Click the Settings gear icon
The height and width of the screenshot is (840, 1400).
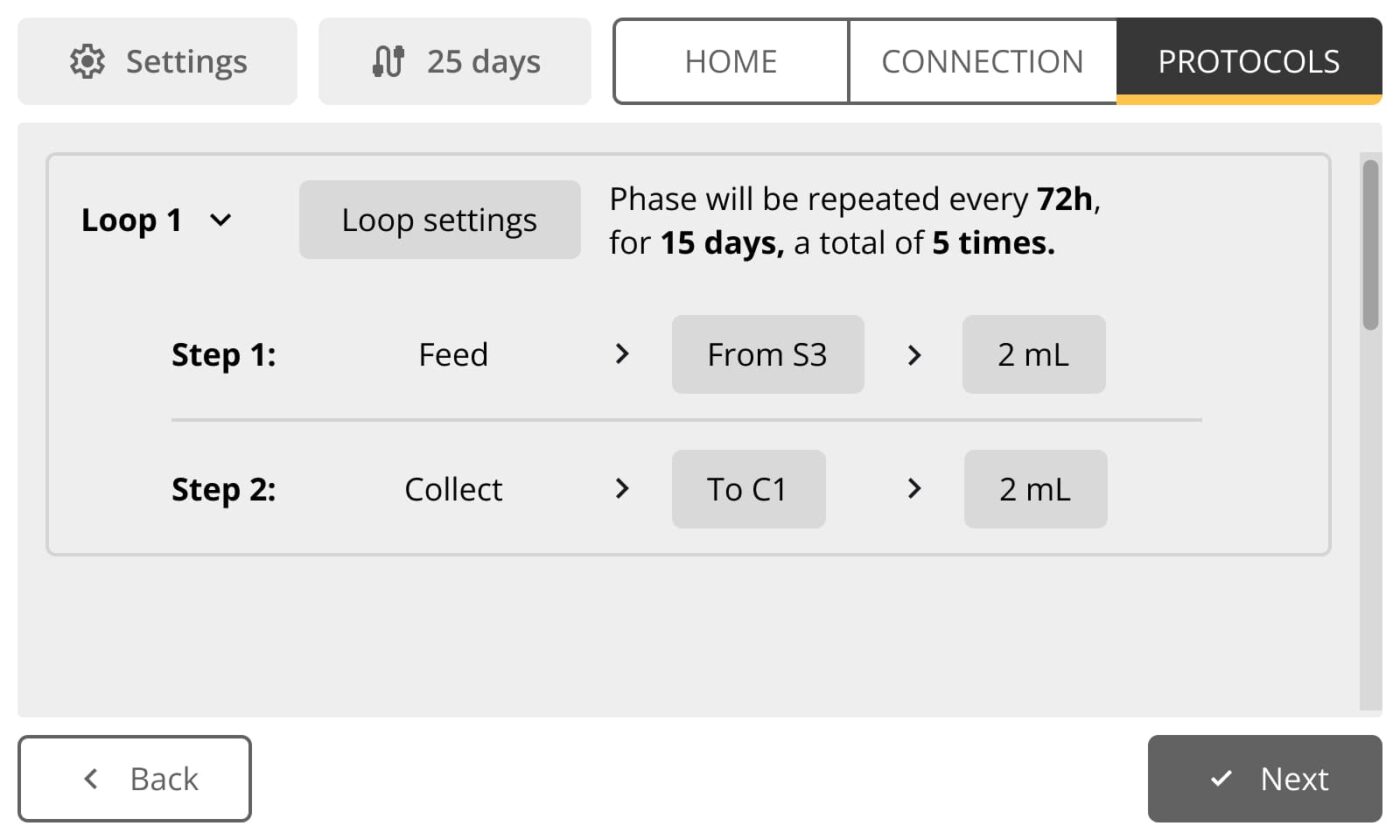[x=88, y=62]
